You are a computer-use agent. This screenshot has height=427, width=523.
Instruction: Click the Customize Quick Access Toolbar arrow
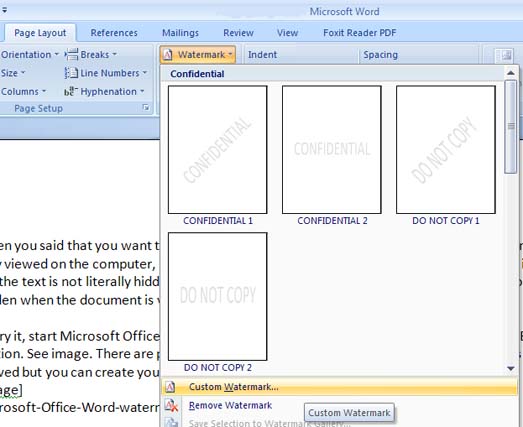(x=4, y=10)
